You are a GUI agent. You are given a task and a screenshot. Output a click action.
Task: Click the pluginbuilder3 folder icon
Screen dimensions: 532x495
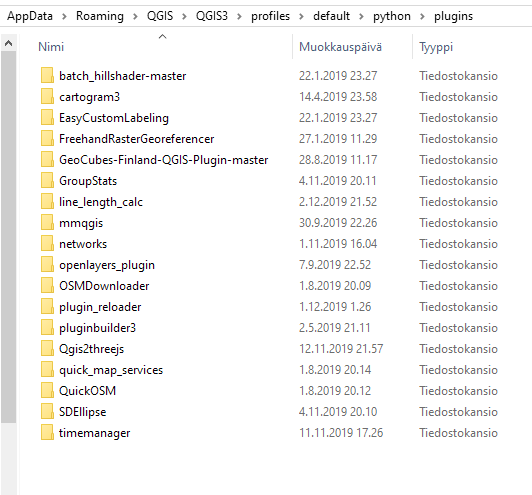[47, 328]
